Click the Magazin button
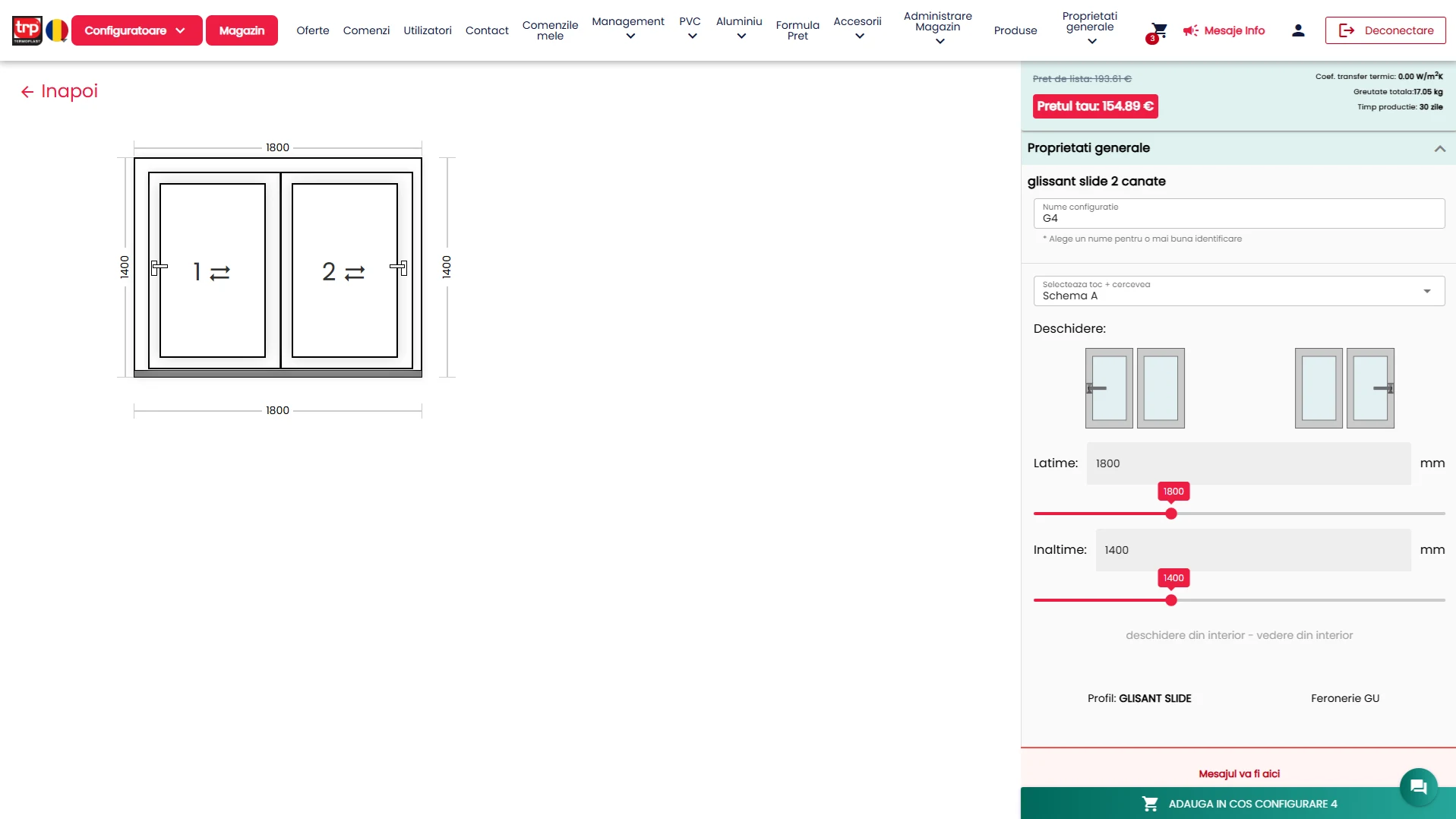Viewport: 1456px width, 819px height. pyautogui.click(x=242, y=30)
